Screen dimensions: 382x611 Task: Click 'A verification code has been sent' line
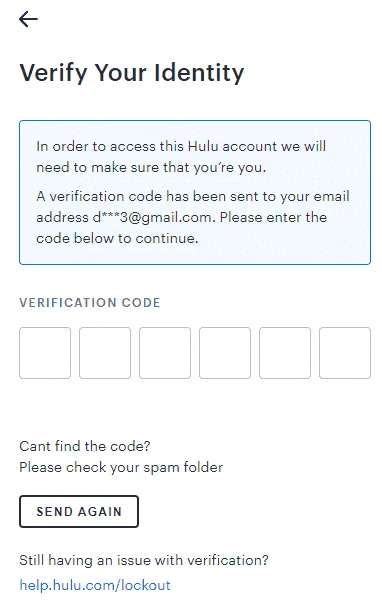point(193,196)
